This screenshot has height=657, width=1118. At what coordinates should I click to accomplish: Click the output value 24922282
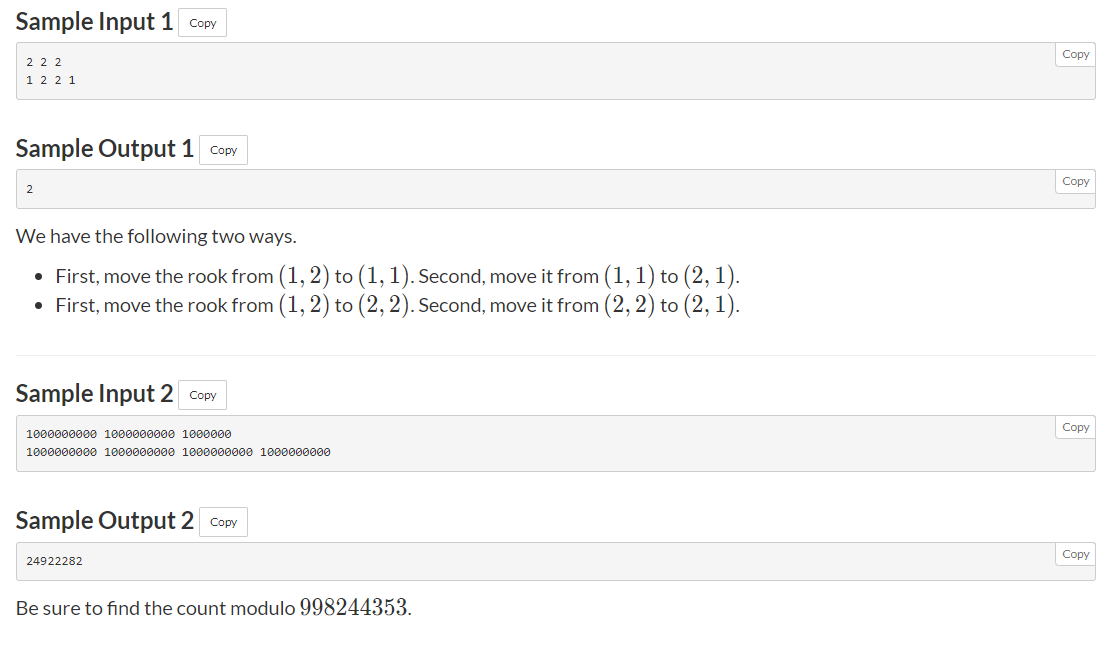[x=54, y=562]
